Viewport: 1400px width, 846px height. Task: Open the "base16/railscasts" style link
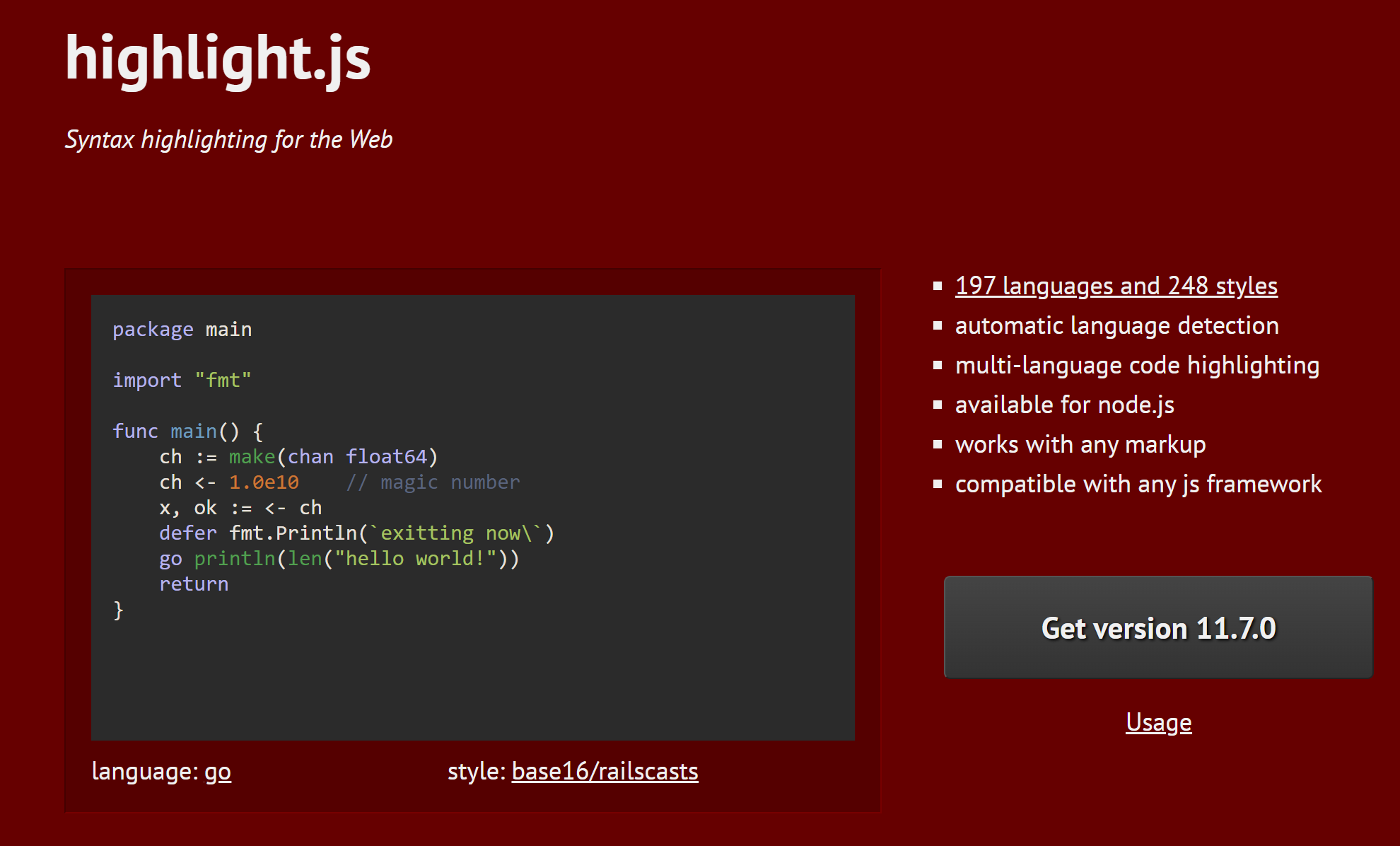click(605, 772)
